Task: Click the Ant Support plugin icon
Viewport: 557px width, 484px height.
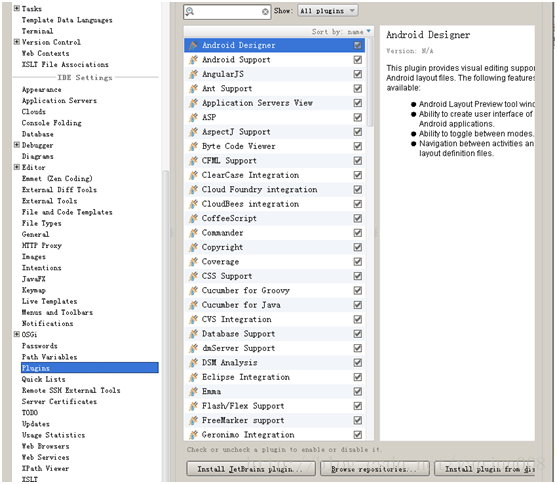Action: pos(193,88)
